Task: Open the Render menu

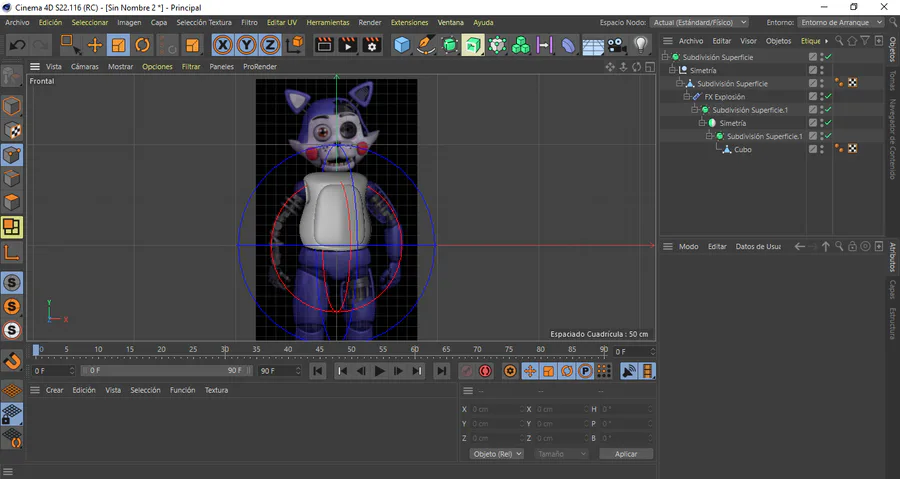Action: tap(370, 22)
